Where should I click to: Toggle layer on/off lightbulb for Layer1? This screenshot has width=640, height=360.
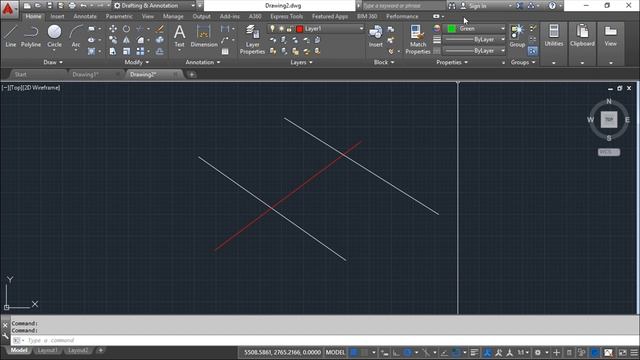[273, 29]
